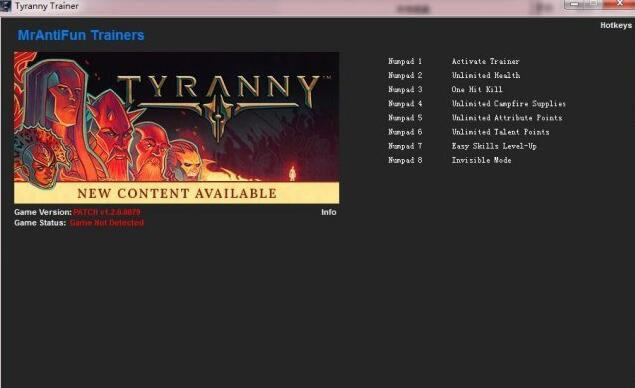Image resolution: width=635 pixels, height=388 pixels.
Task: Click the Numpad 4 hotkey label
Action: coord(405,104)
